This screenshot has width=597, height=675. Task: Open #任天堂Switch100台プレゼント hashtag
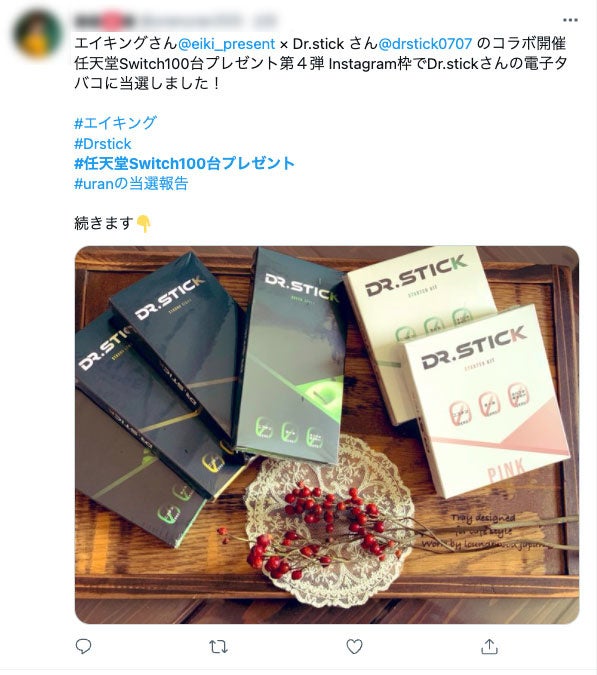click(x=184, y=164)
